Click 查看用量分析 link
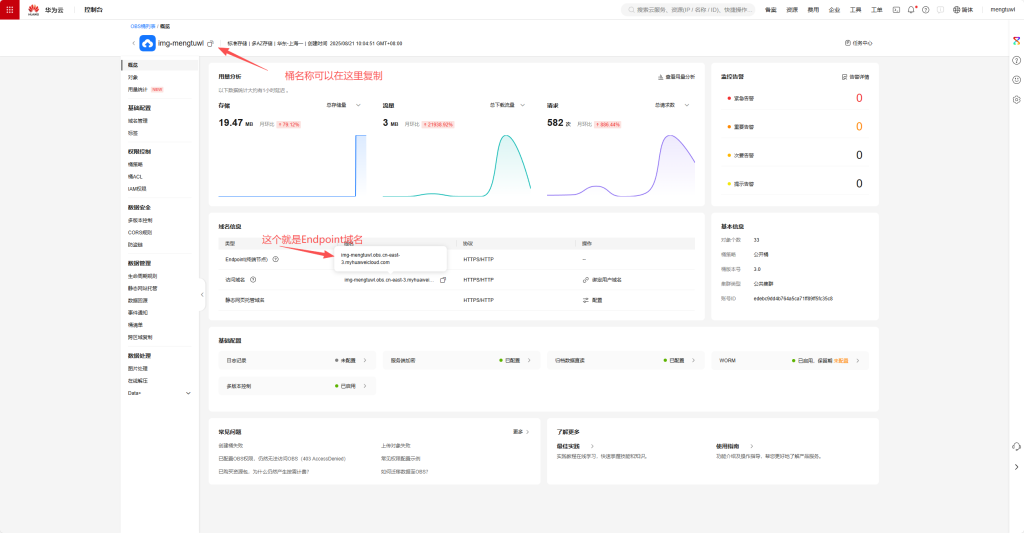The image size is (1024, 533). coord(676,76)
